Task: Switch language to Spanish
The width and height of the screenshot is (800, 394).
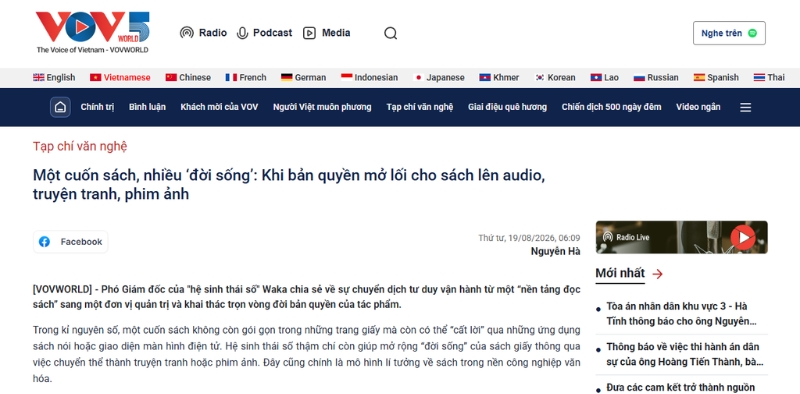Action: pos(716,78)
